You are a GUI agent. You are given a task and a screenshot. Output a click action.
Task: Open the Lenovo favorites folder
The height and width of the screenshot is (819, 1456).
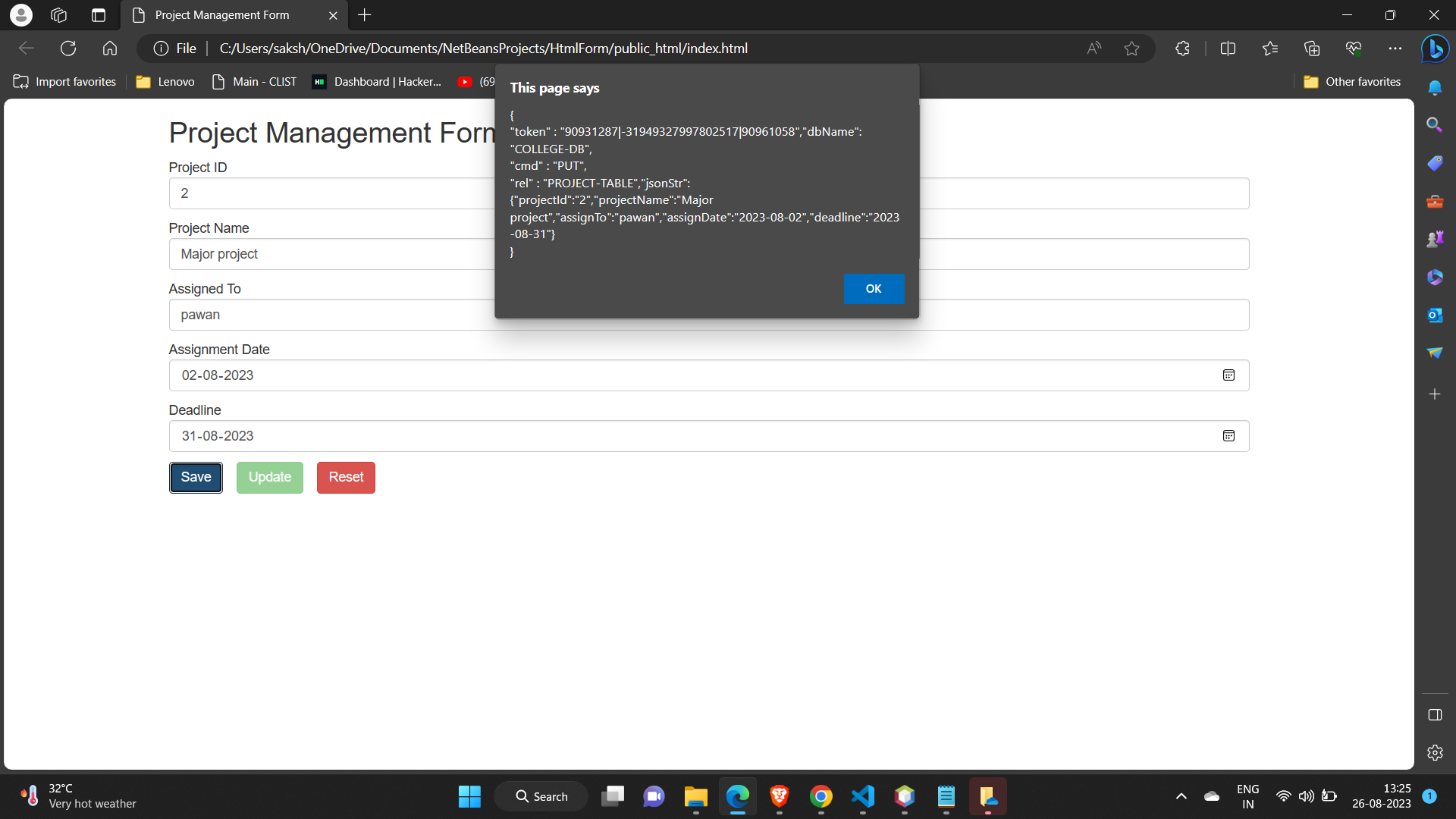tap(165, 81)
